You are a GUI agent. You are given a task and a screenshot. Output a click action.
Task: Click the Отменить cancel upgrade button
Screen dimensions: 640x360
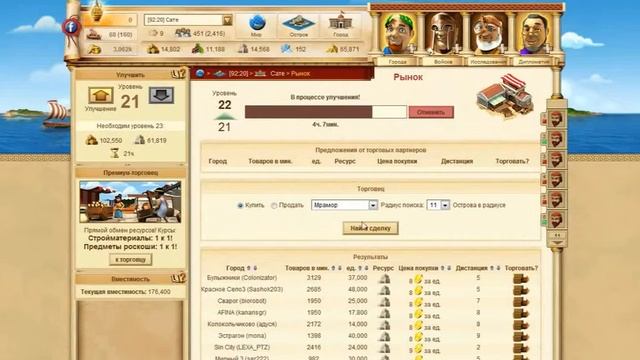pyautogui.click(x=431, y=112)
